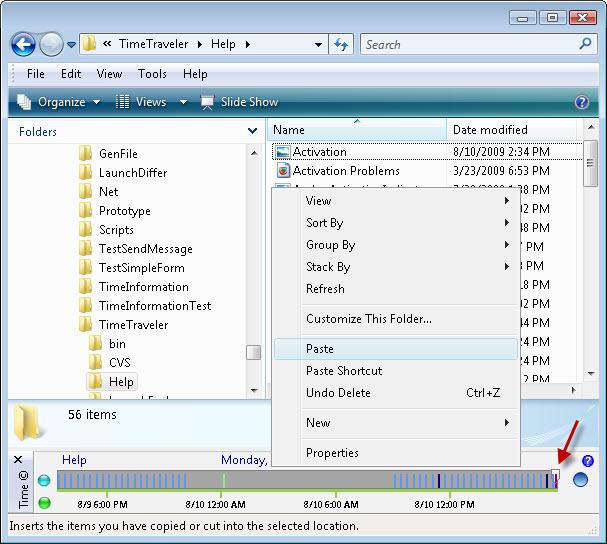The image size is (607, 544).
Task: Click the blue globe button on time bar
Action: [580, 480]
